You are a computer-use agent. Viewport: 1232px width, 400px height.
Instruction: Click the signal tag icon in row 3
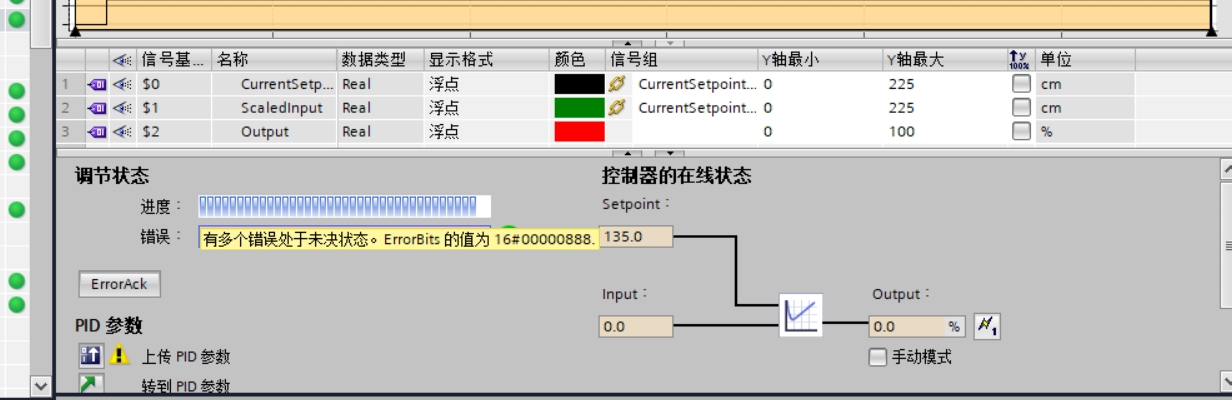coord(97,132)
